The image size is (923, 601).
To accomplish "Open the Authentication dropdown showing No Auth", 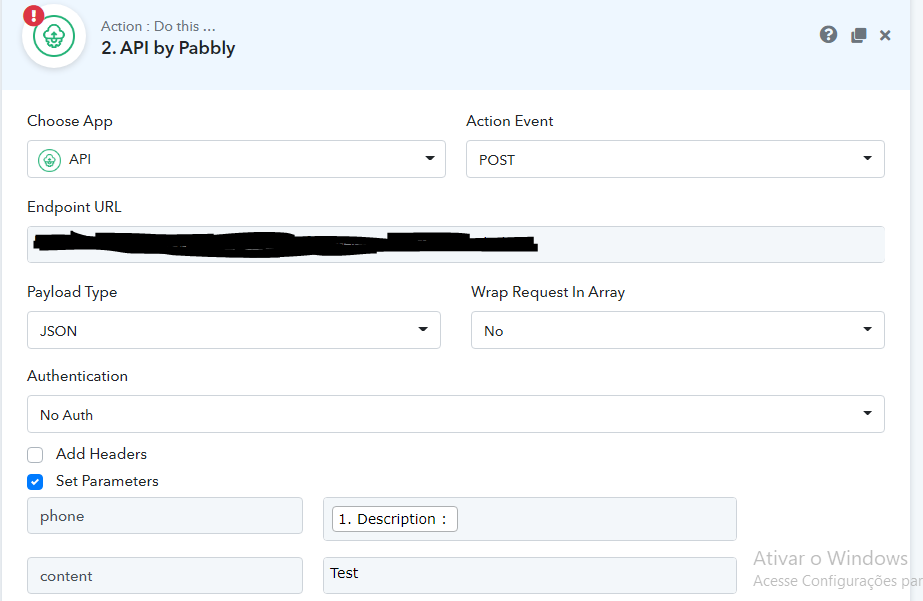I will (x=456, y=414).
